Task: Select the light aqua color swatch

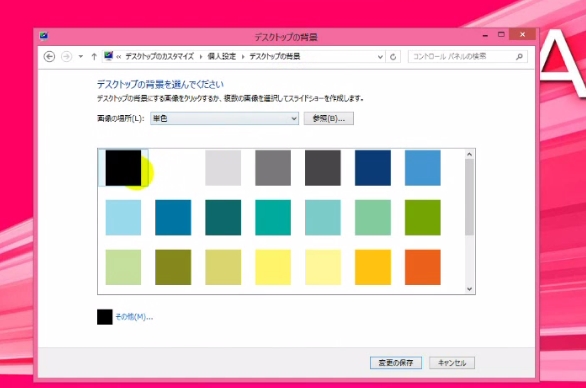Action: coord(323,218)
